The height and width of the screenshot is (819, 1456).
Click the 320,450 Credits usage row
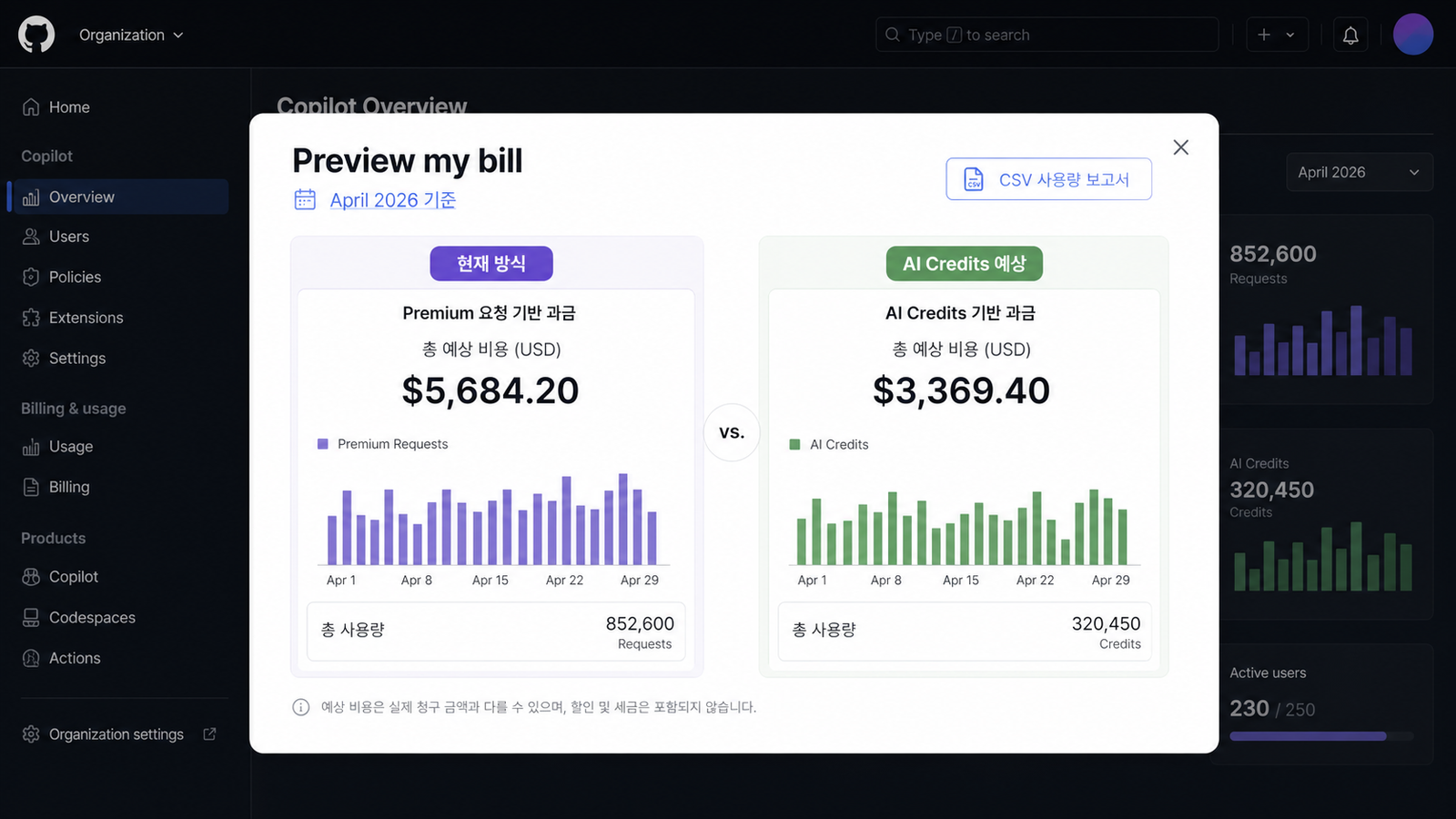[965, 632]
